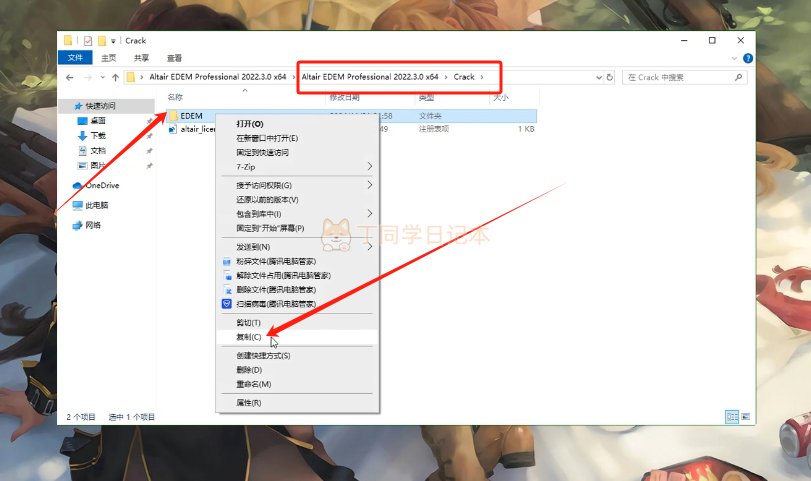Select 网络 in the sidebar
The image size is (811, 481).
coord(93,225)
